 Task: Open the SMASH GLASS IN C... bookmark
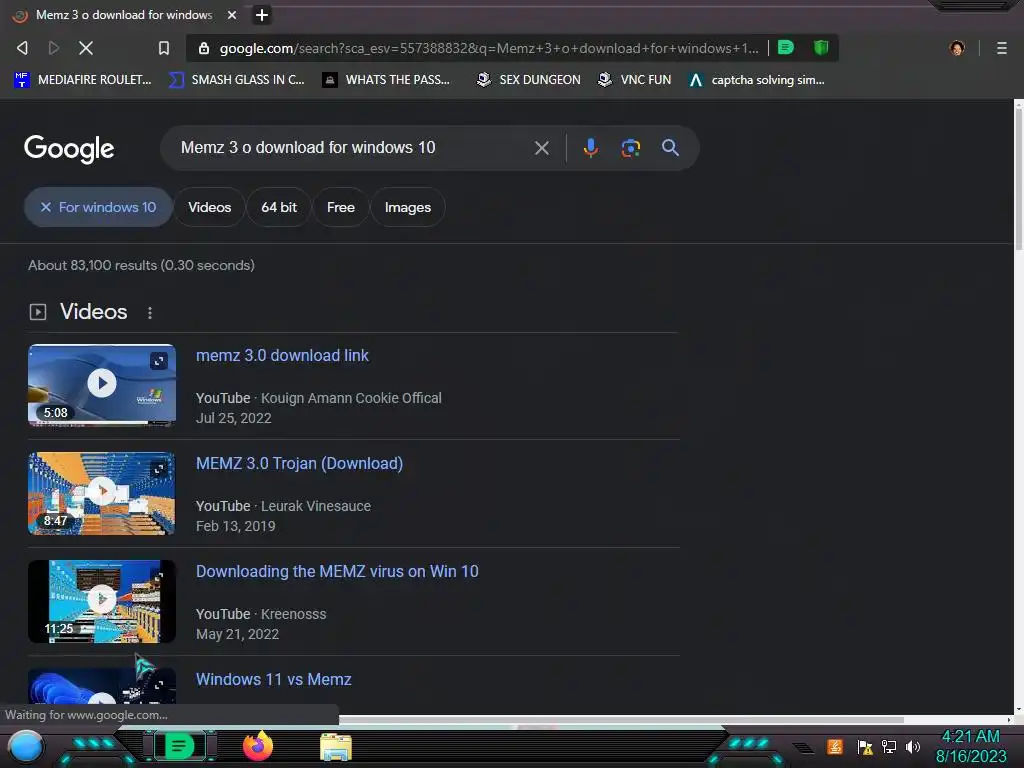tap(236, 80)
